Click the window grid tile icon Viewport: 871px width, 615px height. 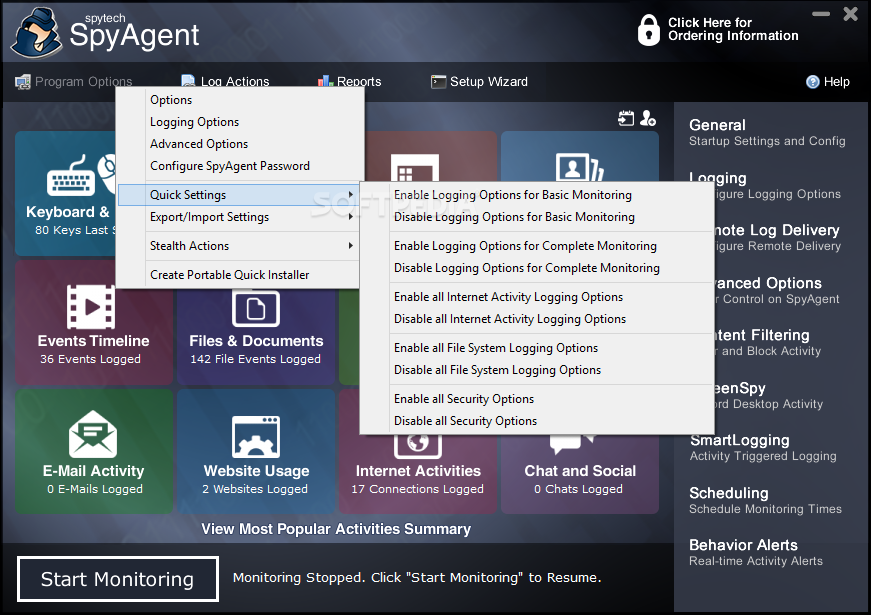coord(414,168)
